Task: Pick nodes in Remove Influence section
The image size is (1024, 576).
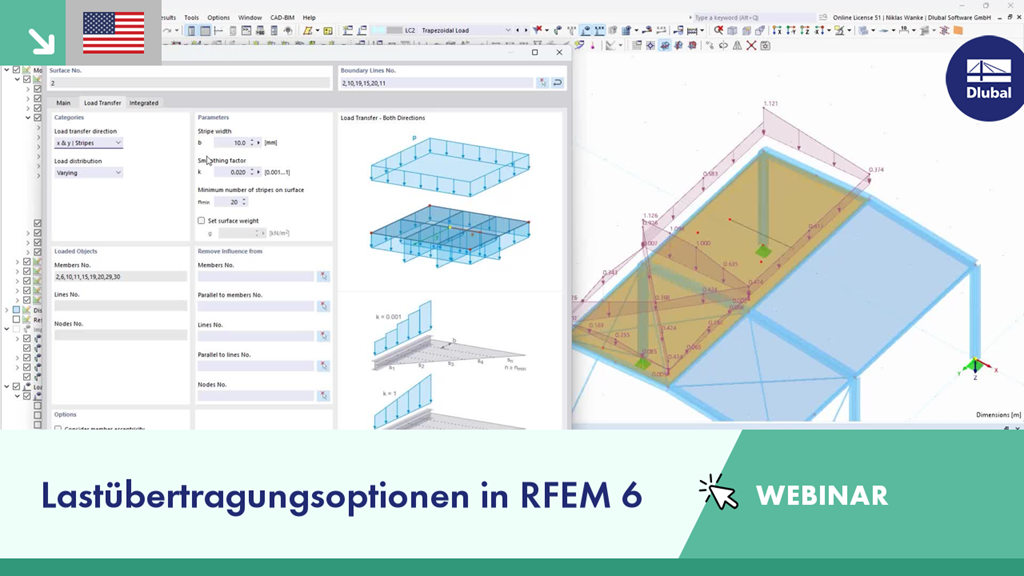Action: tap(323, 396)
